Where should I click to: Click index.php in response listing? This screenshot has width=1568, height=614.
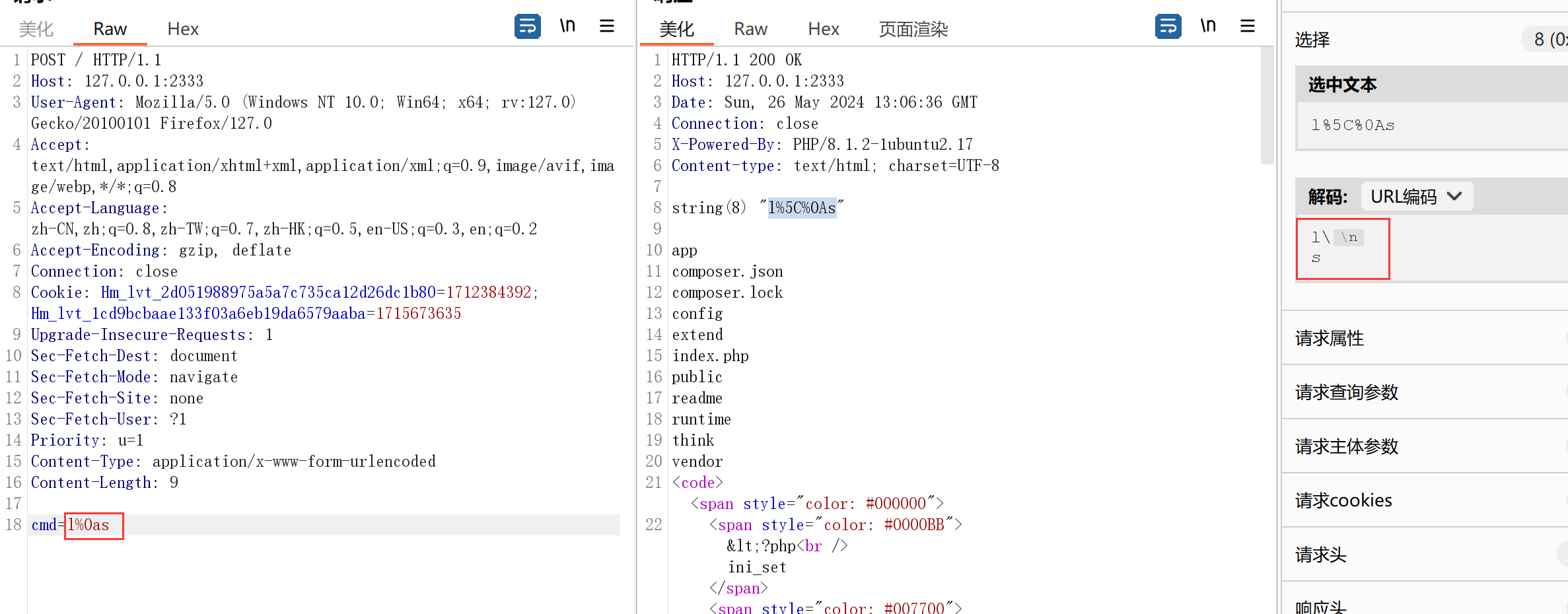[710, 356]
